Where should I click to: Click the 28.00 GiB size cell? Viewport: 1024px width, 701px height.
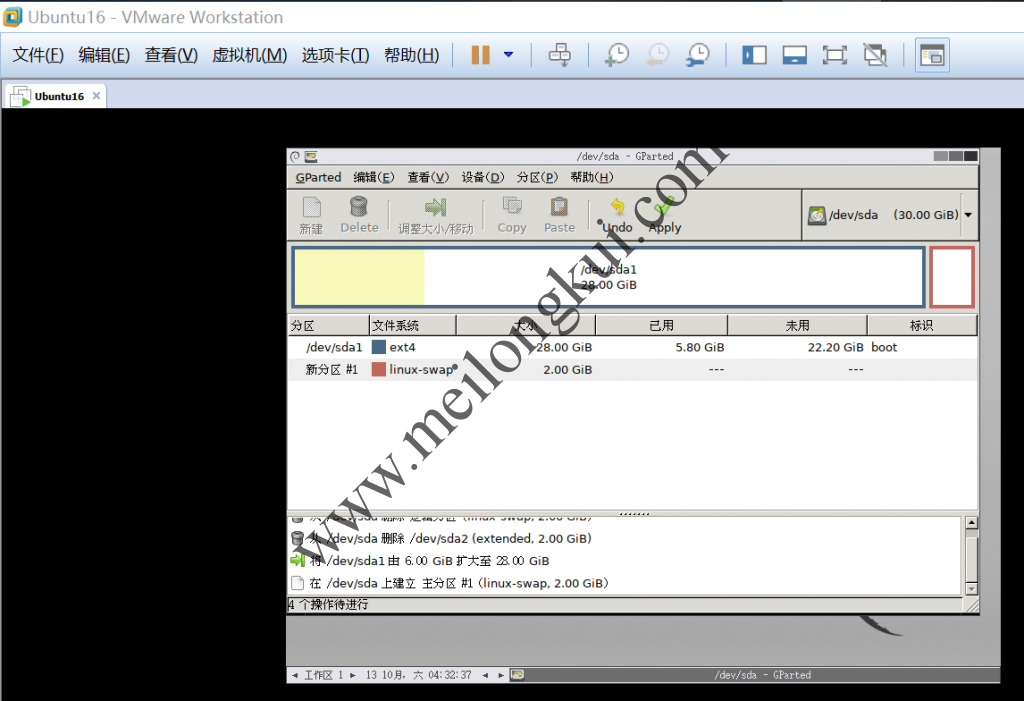564,347
